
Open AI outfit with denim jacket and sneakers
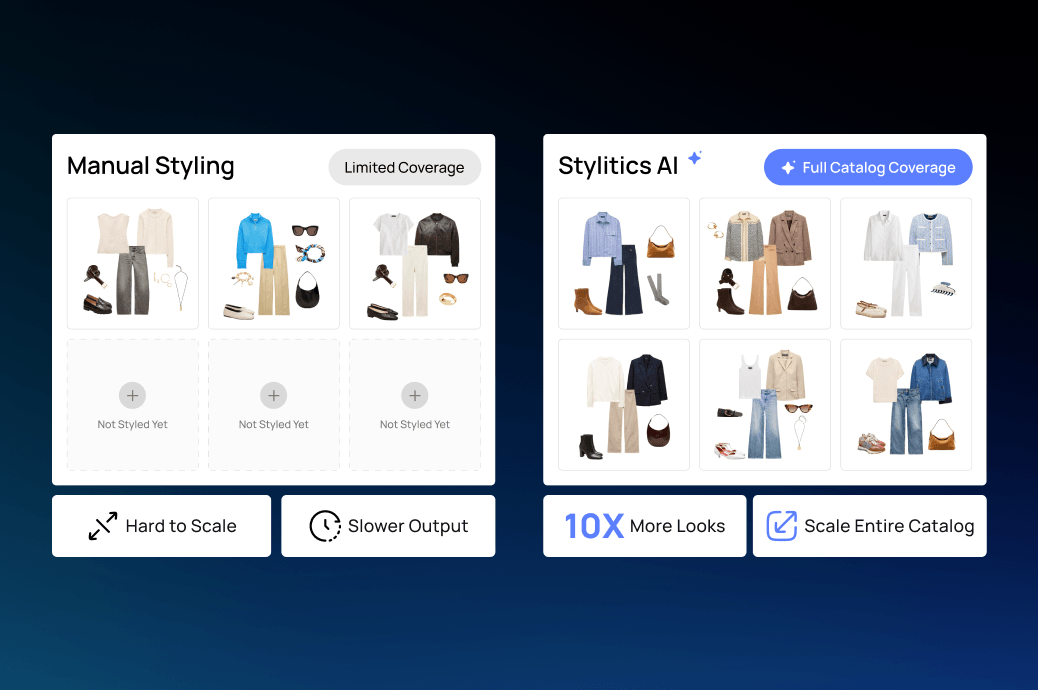click(x=906, y=405)
